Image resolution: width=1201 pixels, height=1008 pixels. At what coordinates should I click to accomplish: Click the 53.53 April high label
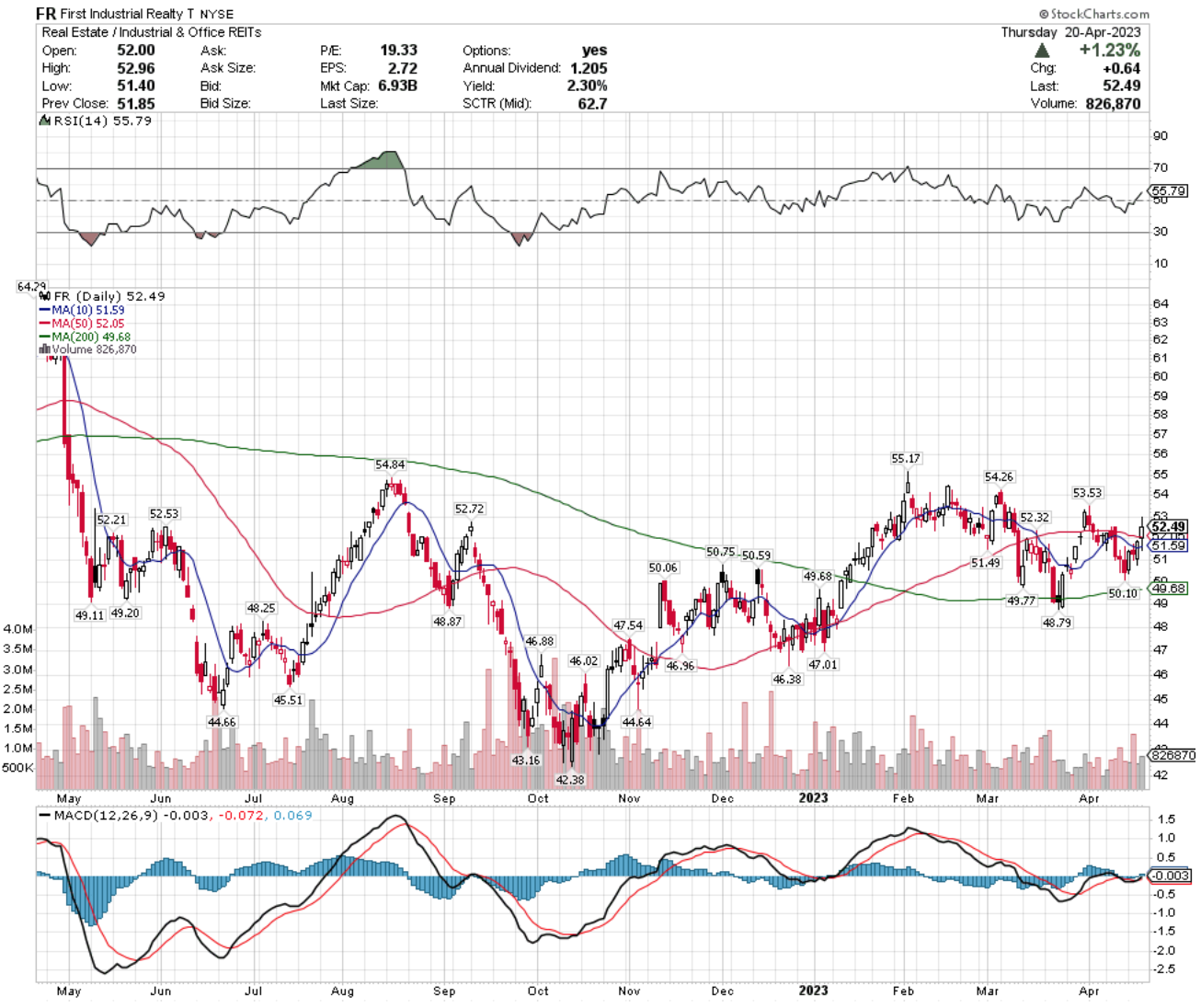click(x=1087, y=493)
